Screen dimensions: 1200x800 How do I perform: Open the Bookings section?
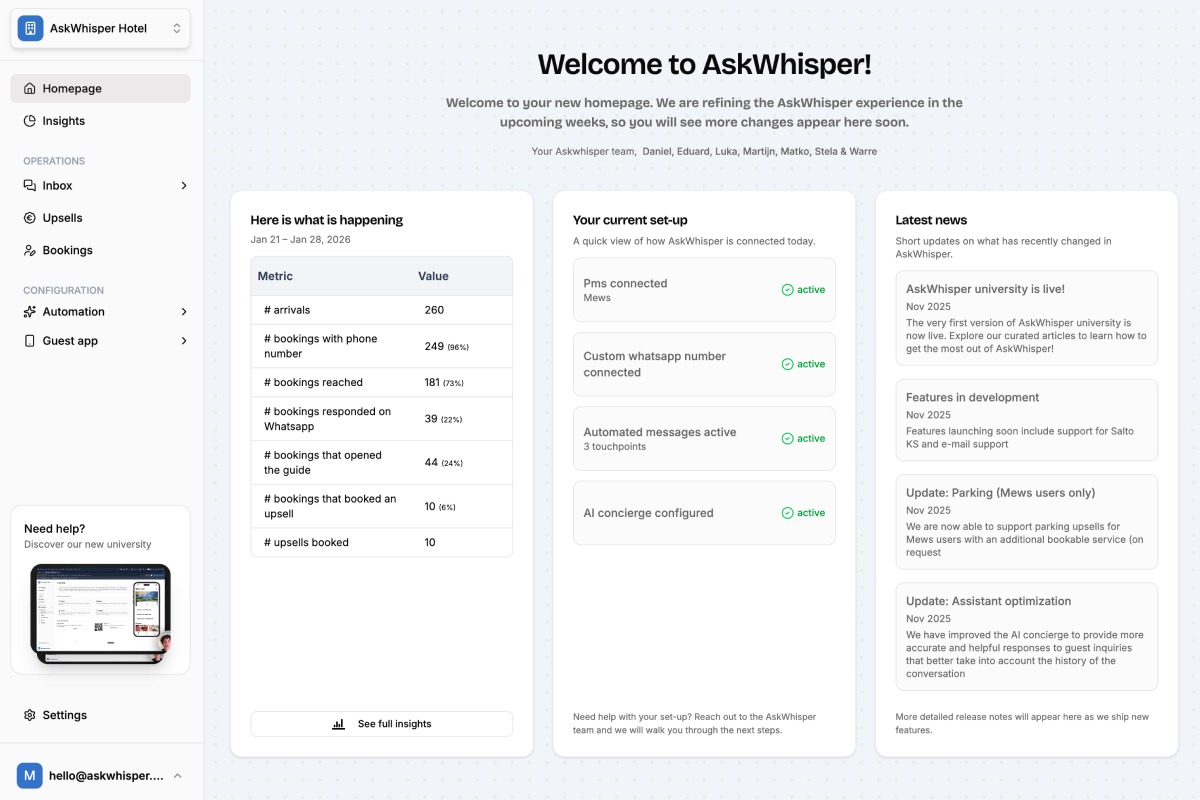click(x=67, y=250)
